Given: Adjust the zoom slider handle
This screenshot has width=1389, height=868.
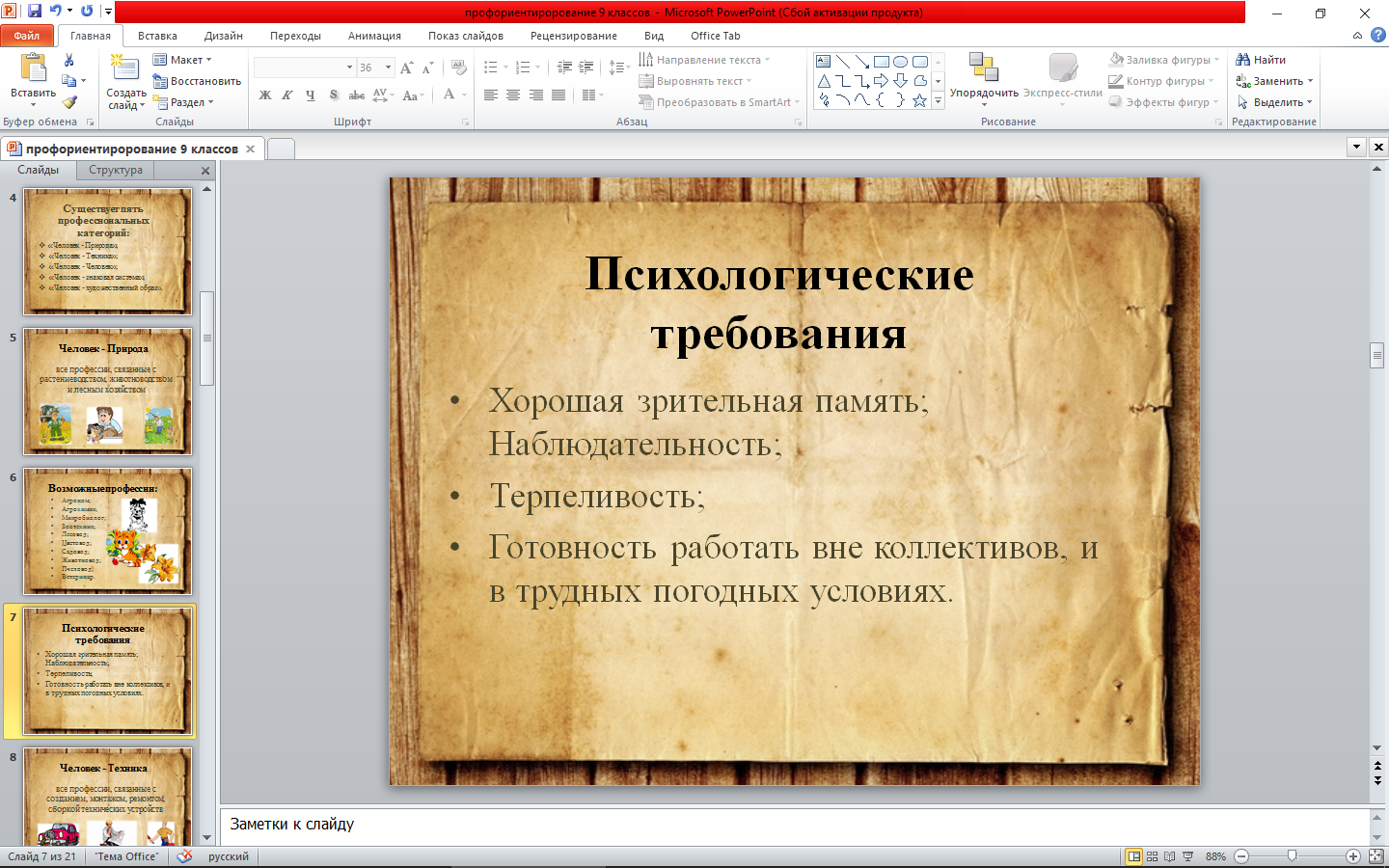Looking at the screenshot, I should (x=1292, y=856).
